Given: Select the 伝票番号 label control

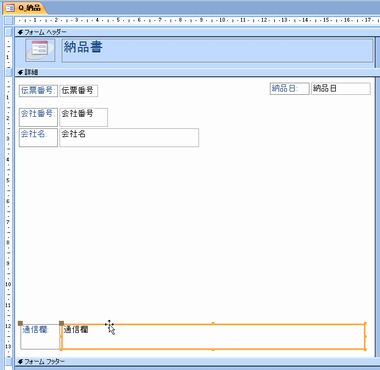Looking at the screenshot, I should pyautogui.click(x=38, y=91).
